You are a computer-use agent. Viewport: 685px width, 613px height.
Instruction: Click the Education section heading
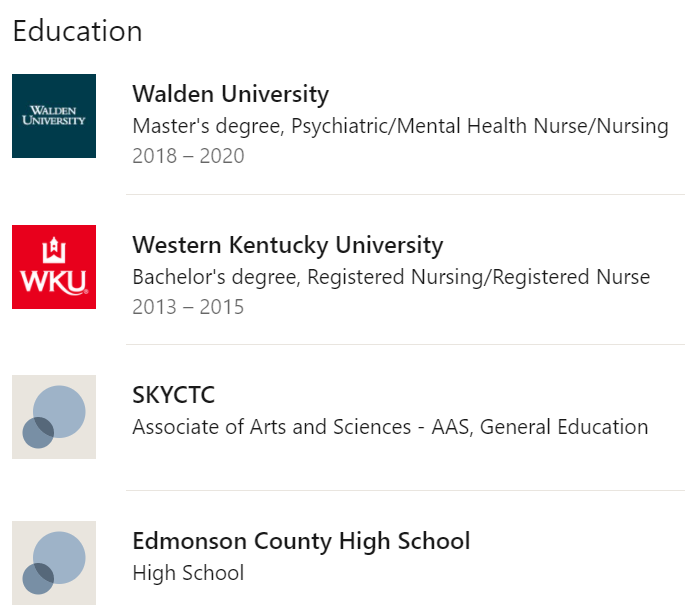pos(78,31)
